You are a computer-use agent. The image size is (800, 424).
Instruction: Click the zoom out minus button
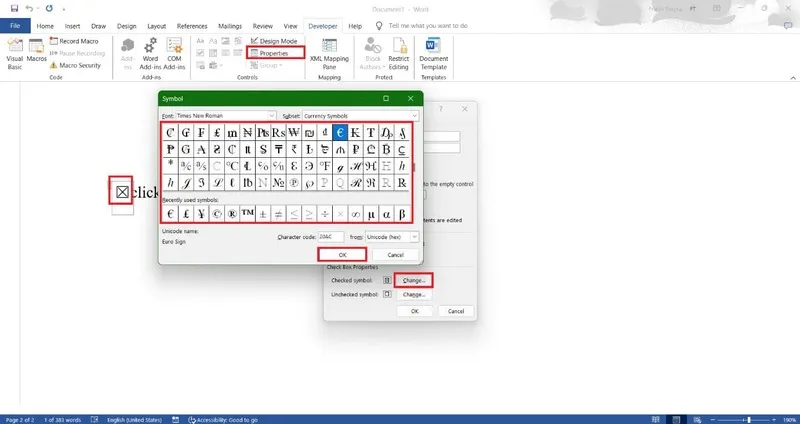pyautogui.click(x=713, y=420)
